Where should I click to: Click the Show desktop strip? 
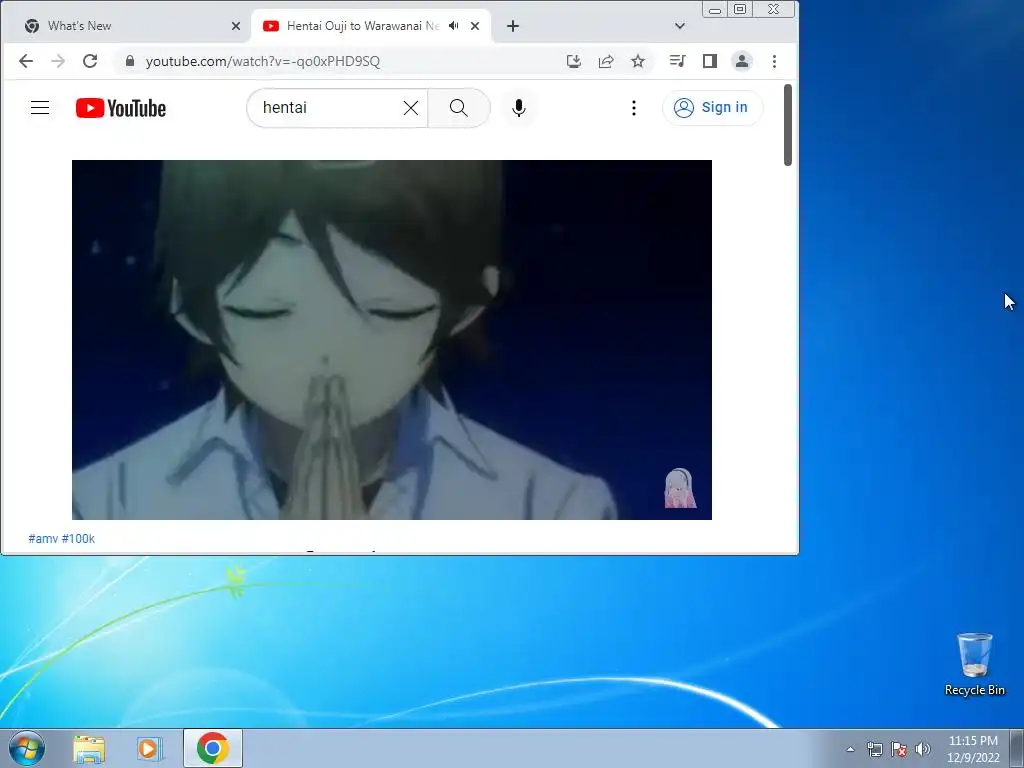1017,749
